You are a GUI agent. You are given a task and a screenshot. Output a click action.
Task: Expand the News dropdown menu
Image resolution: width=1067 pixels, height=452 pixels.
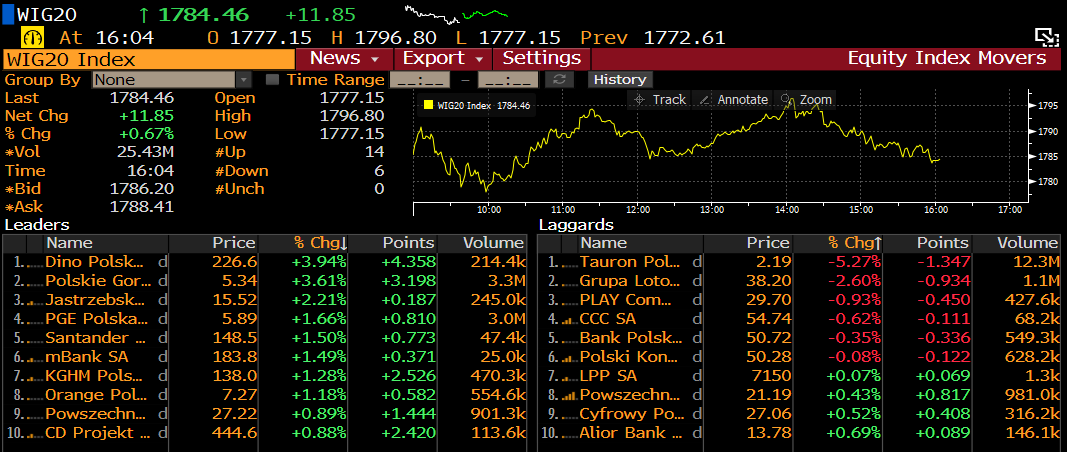[344, 59]
